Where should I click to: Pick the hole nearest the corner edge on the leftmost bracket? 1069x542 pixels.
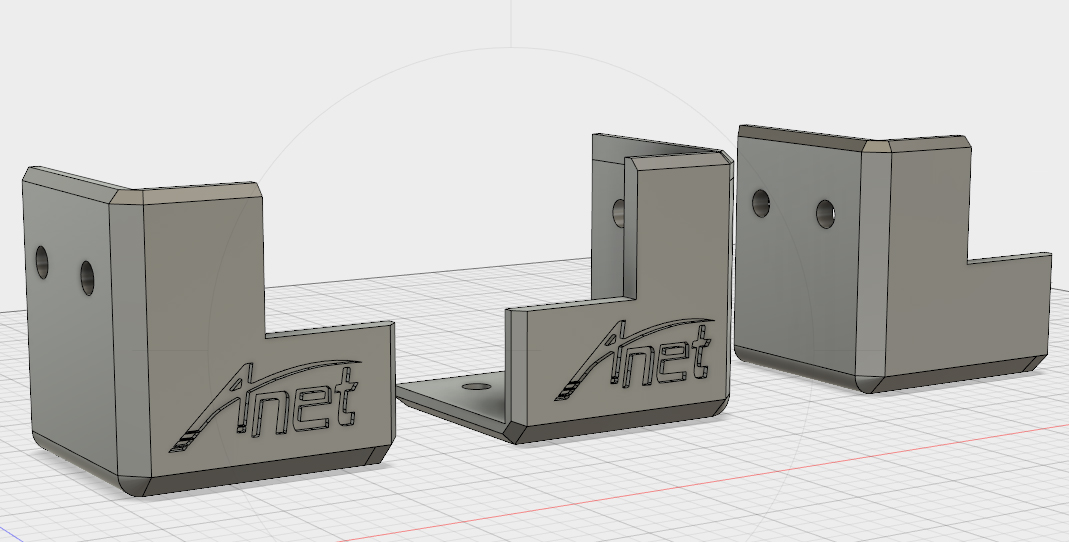[x=87, y=277]
